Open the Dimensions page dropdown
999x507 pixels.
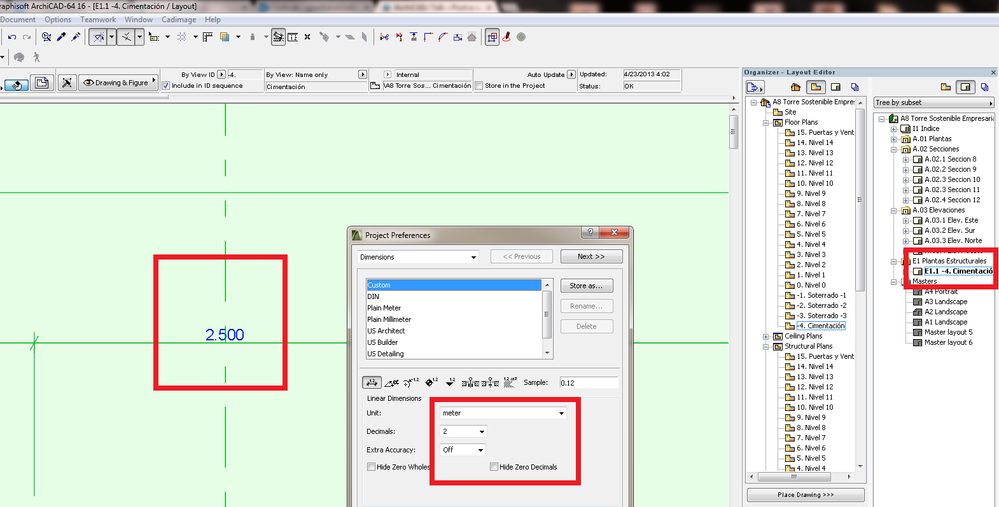[x=418, y=257]
